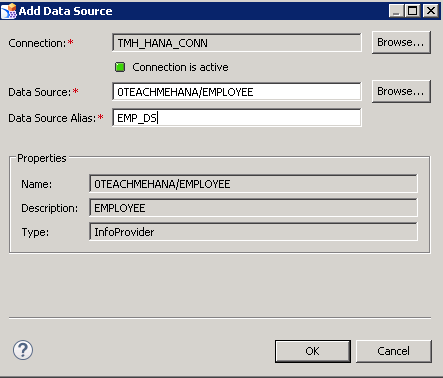Minimize the Add Data Source dialog
Image resolution: width=443 pixels, height=378 pixels.
pyautogui.click(x=396, y=11)
